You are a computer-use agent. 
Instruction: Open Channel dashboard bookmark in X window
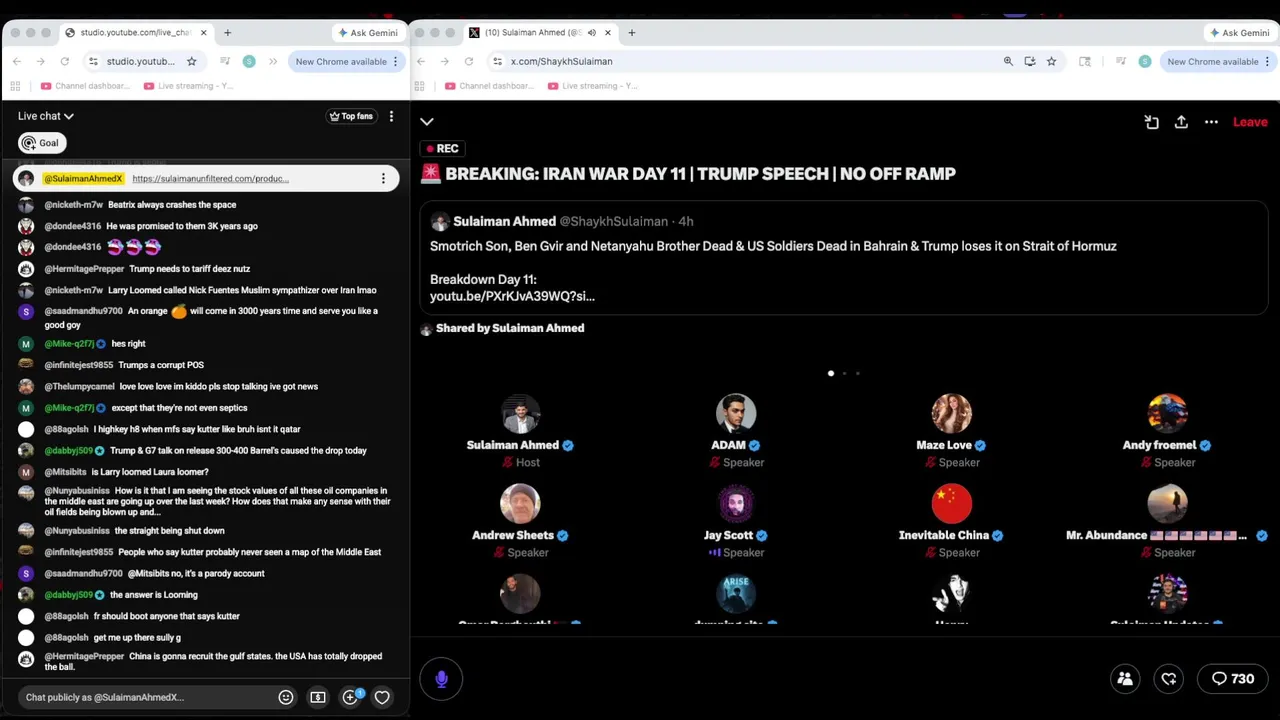point(489,86)
